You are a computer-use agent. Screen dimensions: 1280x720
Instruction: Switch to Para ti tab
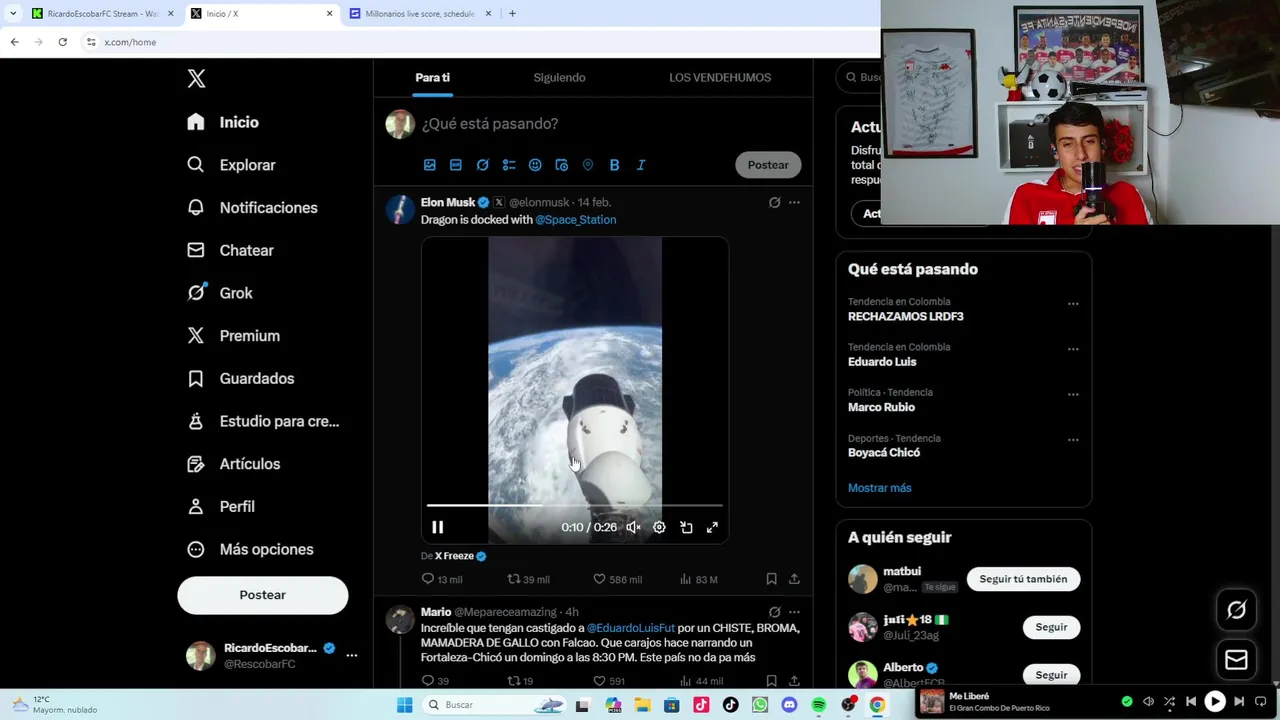click(432, 77)
